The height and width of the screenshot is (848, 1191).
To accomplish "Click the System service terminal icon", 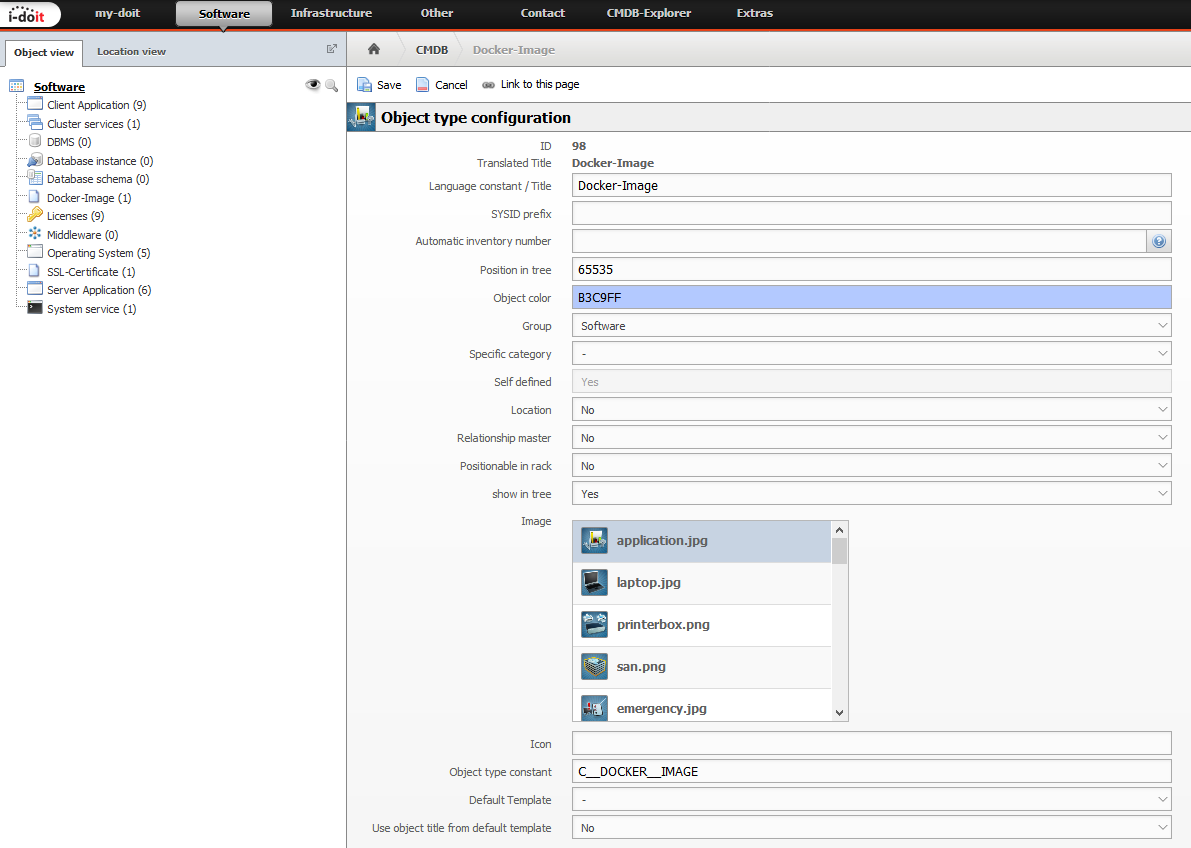I will [35, 308].
